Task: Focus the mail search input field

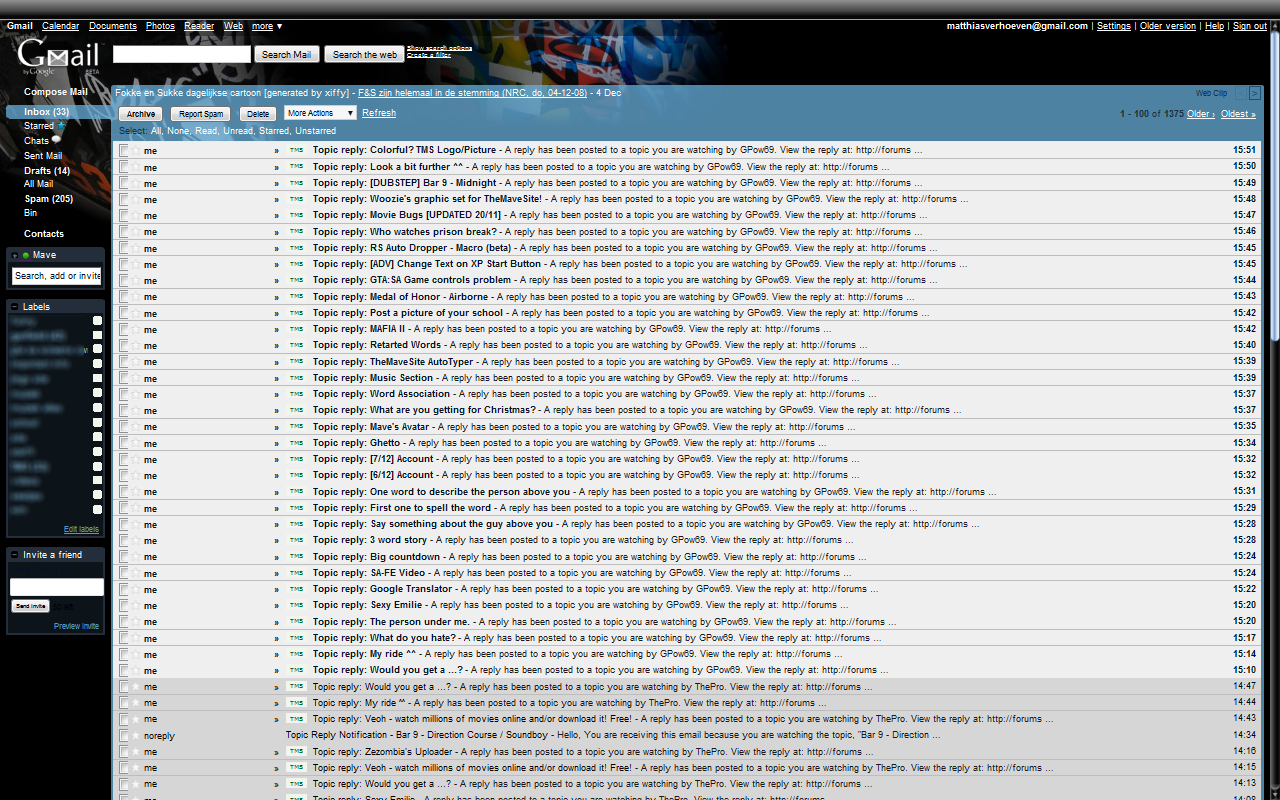Action: 182,54
